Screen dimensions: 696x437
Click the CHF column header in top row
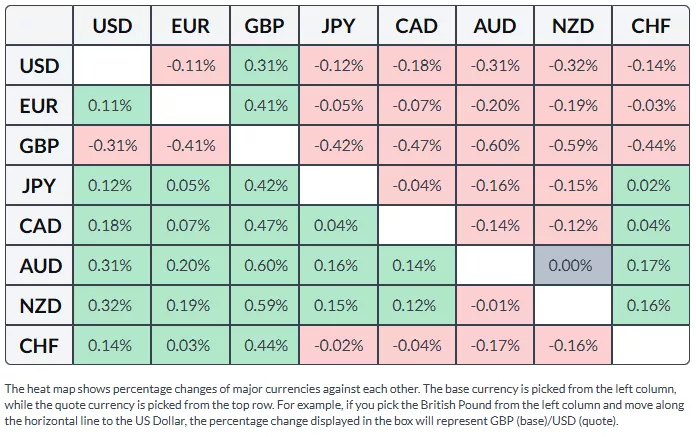click(x=651, y=26)
